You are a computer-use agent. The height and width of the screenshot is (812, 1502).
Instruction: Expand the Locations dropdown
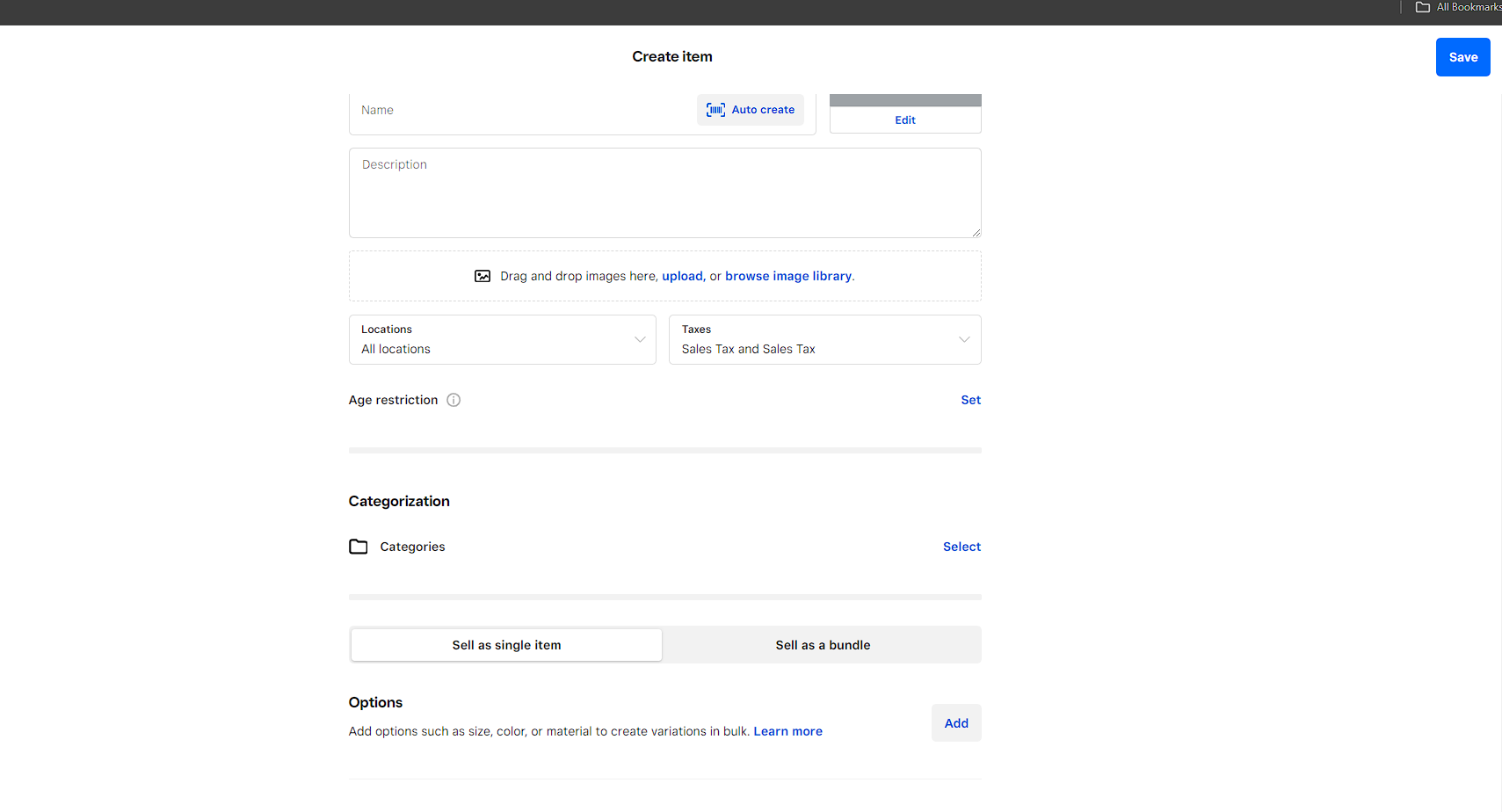(503, 340)
